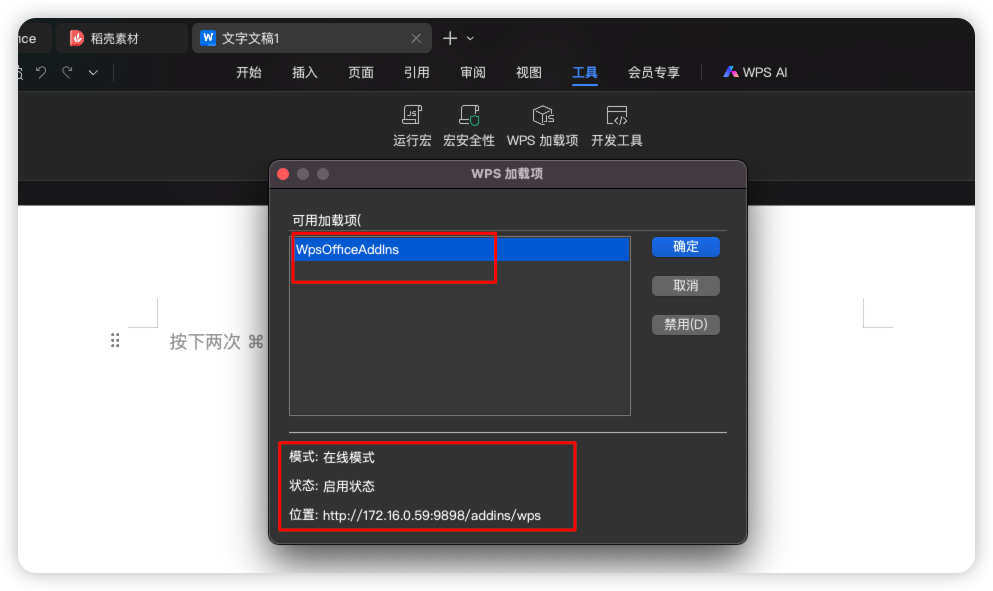Click the undo arrow icon
The image size is (993, 591).
click(41, 72)
